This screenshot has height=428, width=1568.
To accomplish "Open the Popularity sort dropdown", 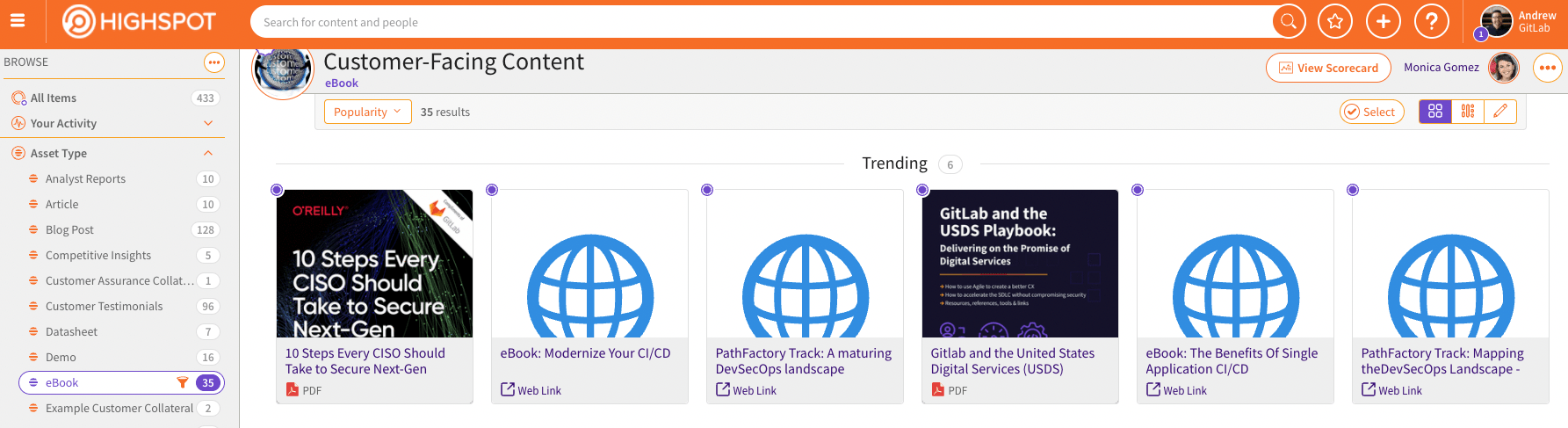I will pyautogui.click(x=367, y=112).
